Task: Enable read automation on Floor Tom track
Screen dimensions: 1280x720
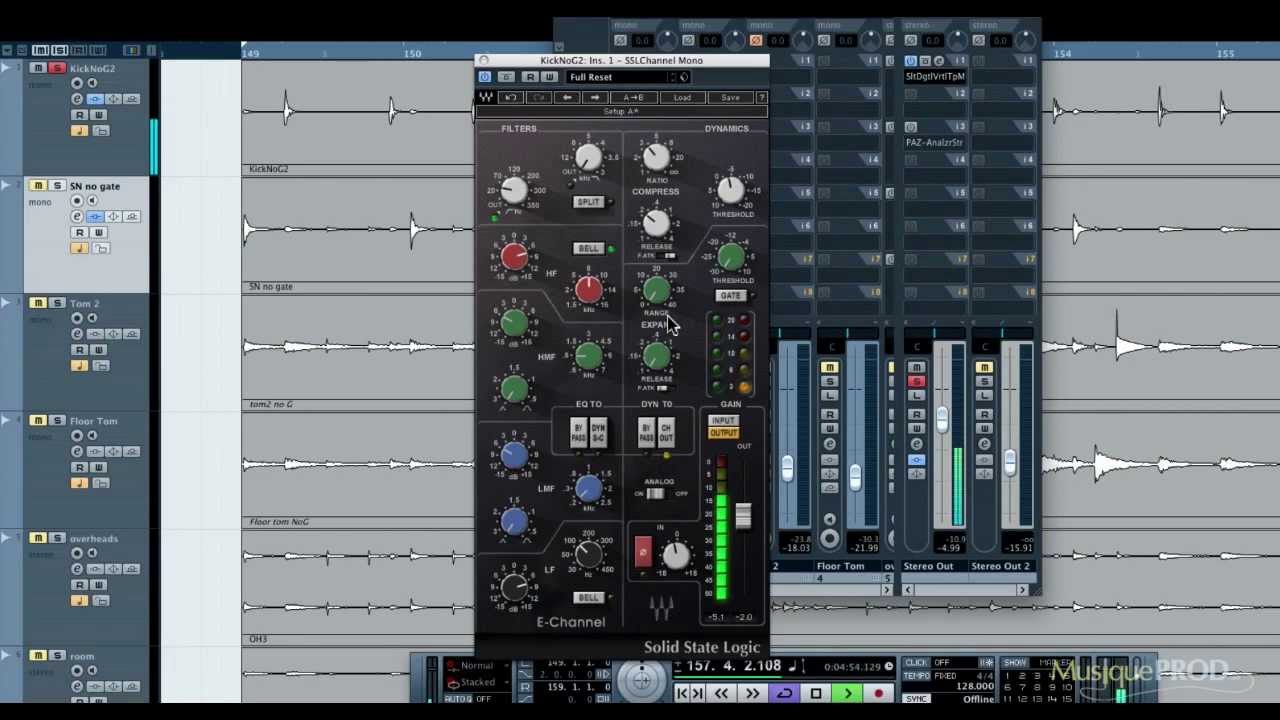Action: pyautogui.click(x=79, y=467)
